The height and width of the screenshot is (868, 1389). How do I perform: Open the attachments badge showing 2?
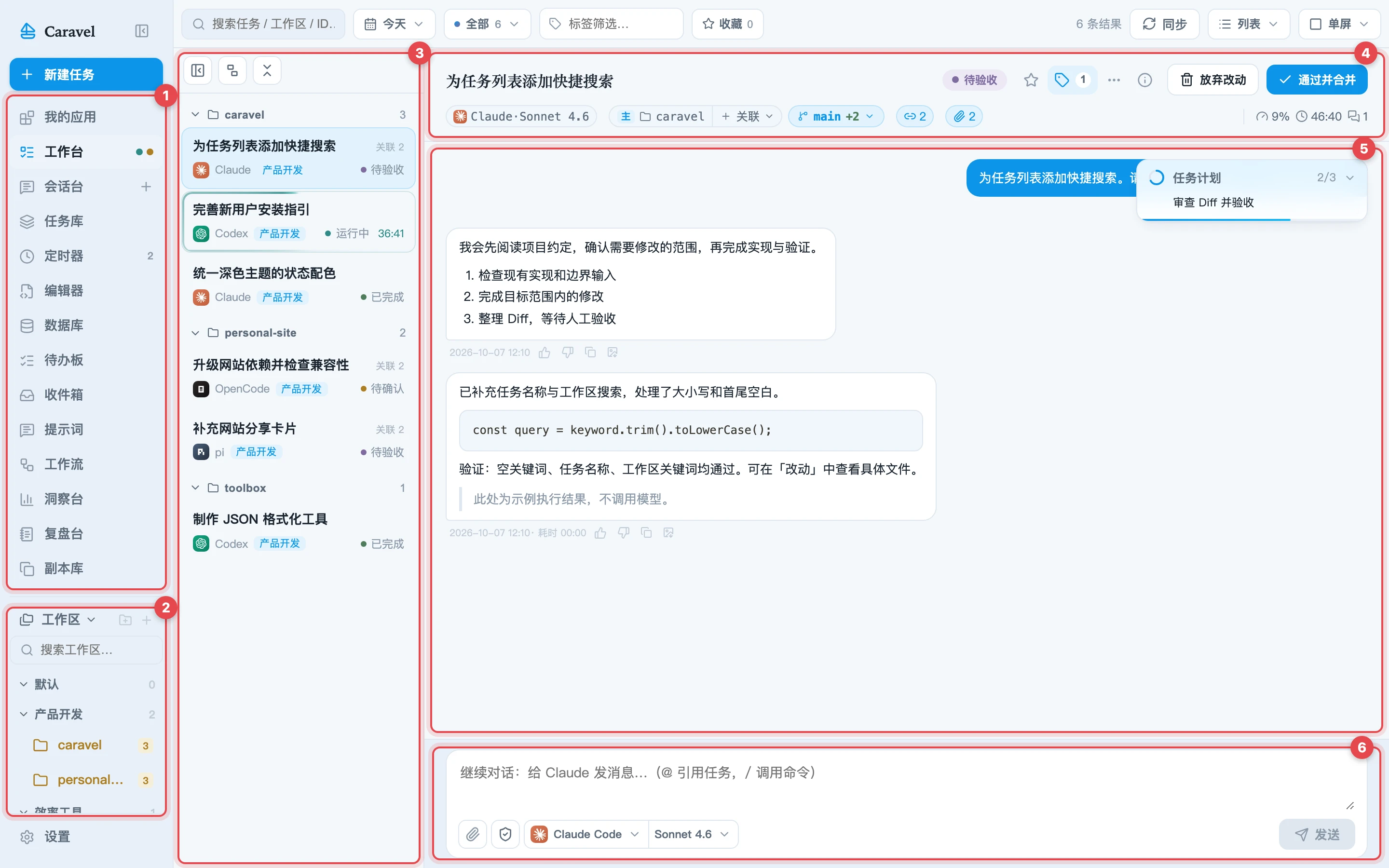coord(964,117)
